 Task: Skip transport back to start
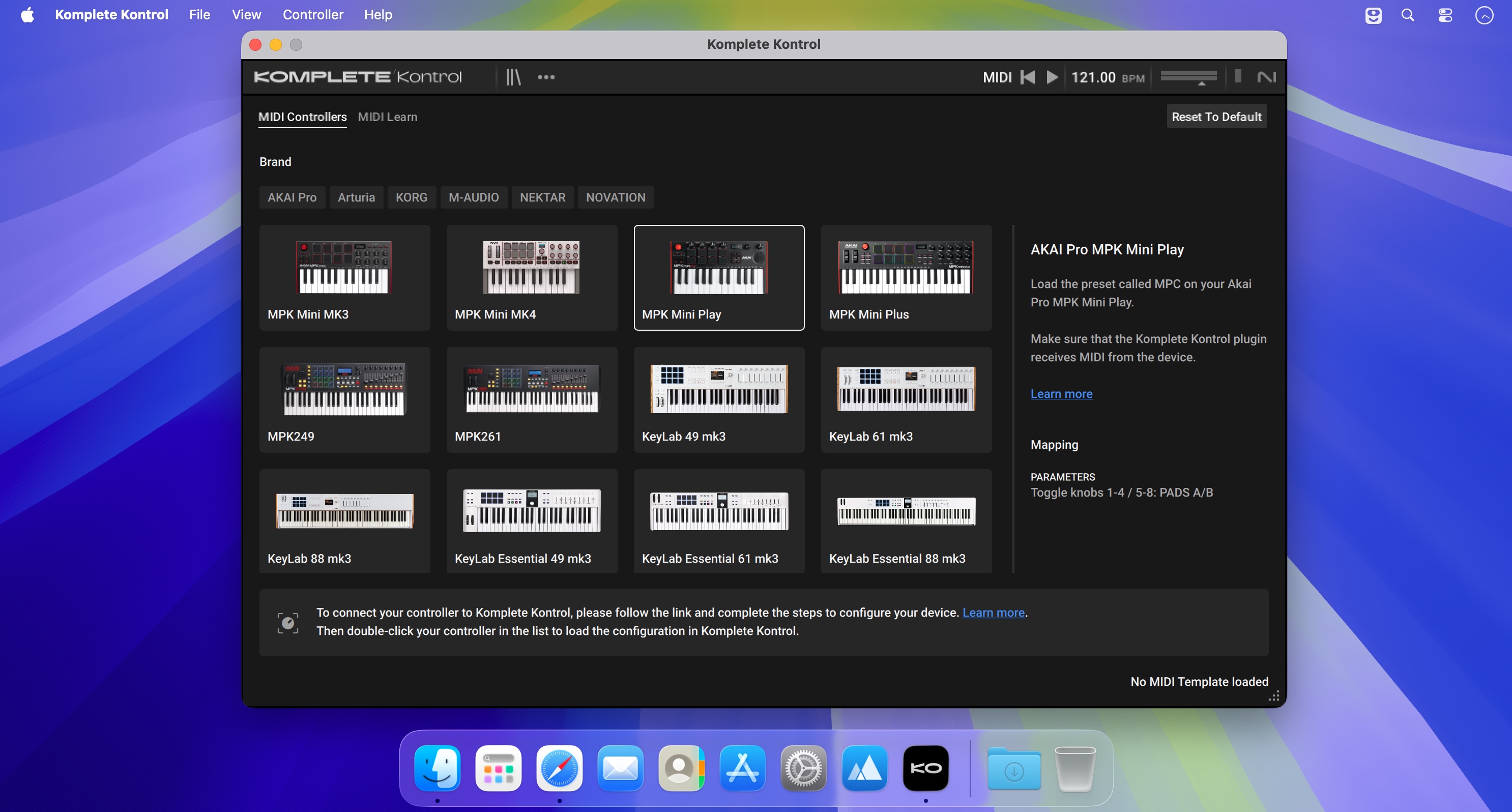pyautogui.click(x=1027, y=77)
